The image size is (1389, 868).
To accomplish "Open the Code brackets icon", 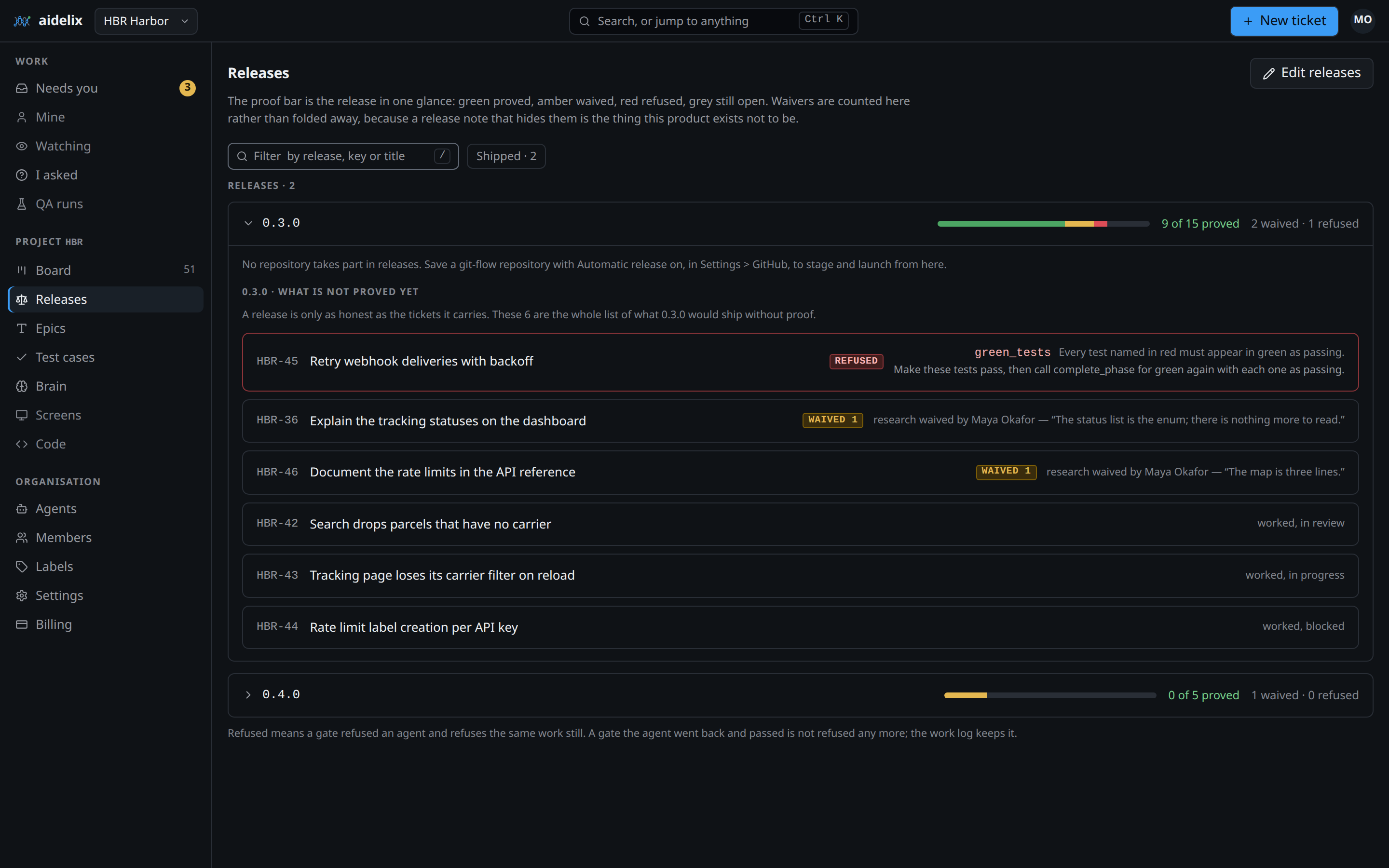I will point(22,444).
